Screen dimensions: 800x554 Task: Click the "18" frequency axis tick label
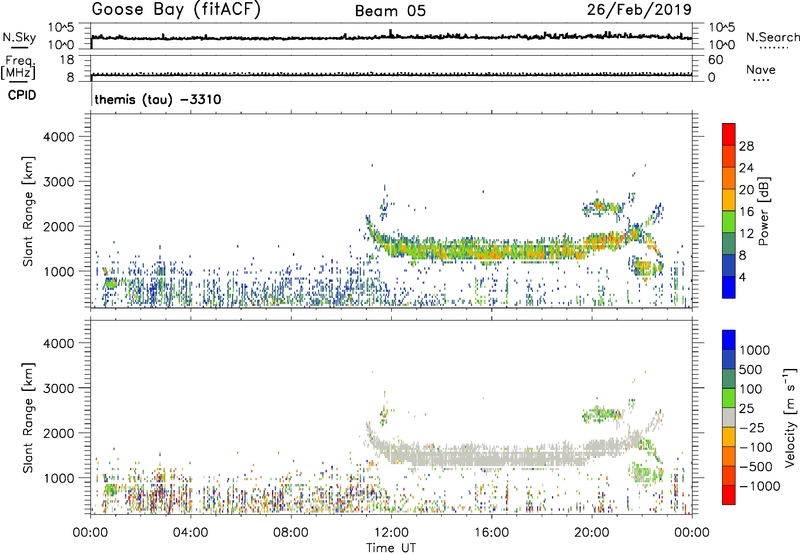click(x=67, y=60)
